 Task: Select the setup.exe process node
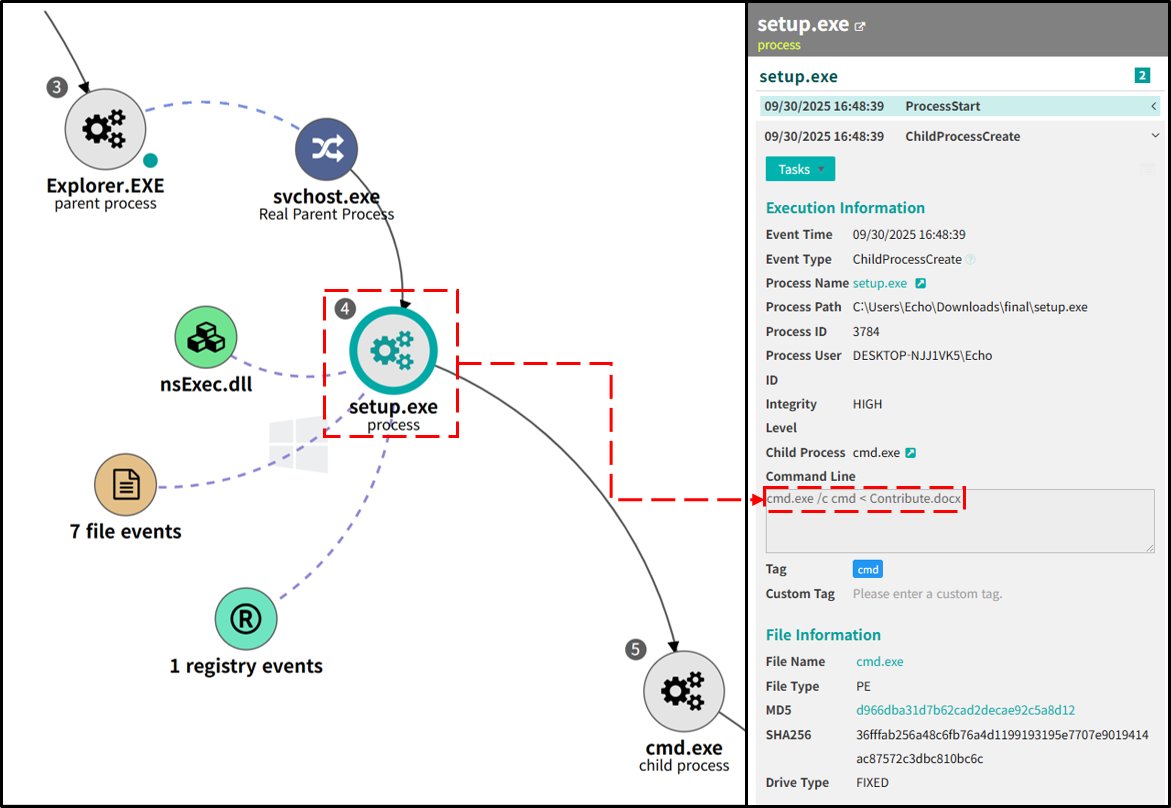tap(393, 350)
